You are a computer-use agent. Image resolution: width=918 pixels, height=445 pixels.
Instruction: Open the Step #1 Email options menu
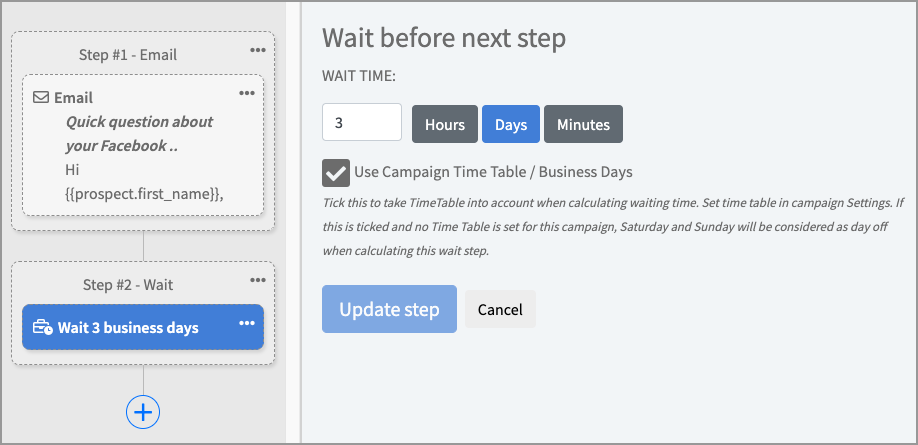[258, 50]
